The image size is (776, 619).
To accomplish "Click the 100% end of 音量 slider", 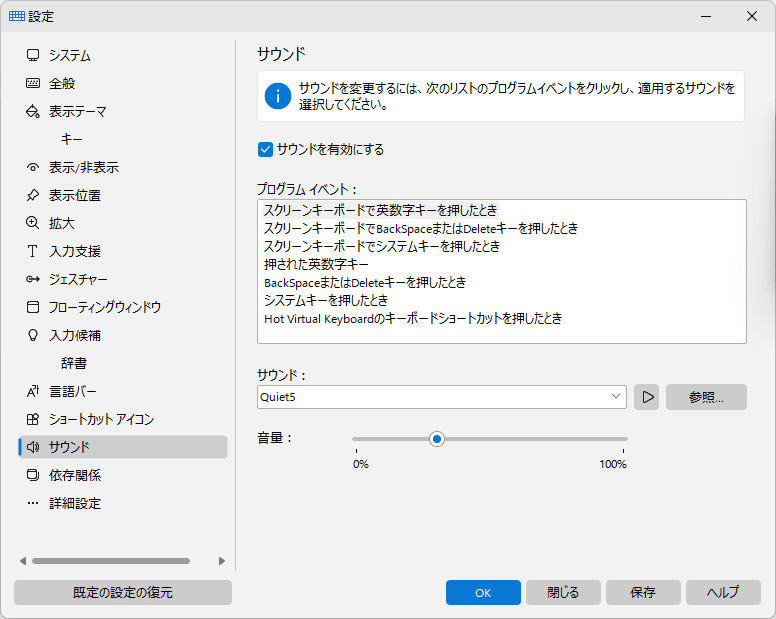I will tap(623, 439).
